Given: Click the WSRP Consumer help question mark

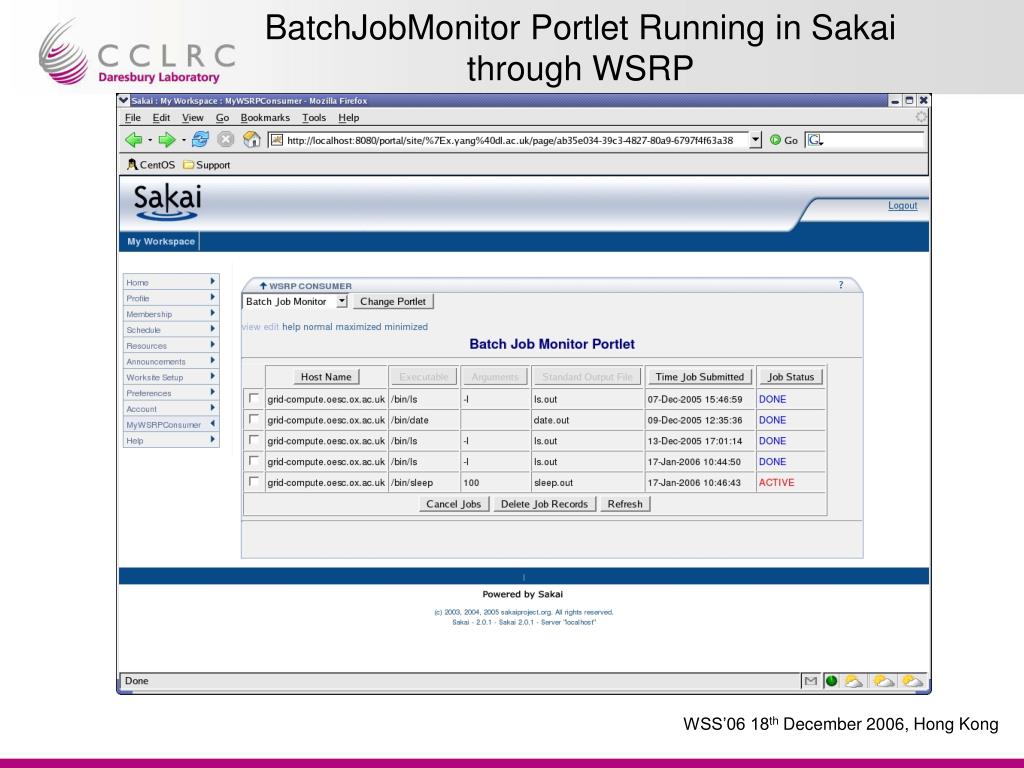Looking at the screenshot, I should click(x=841, y=285).
